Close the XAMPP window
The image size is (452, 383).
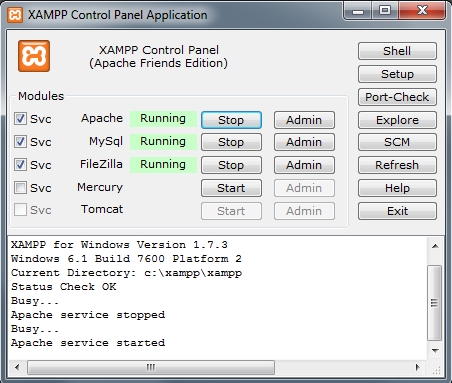pos(422,11)
